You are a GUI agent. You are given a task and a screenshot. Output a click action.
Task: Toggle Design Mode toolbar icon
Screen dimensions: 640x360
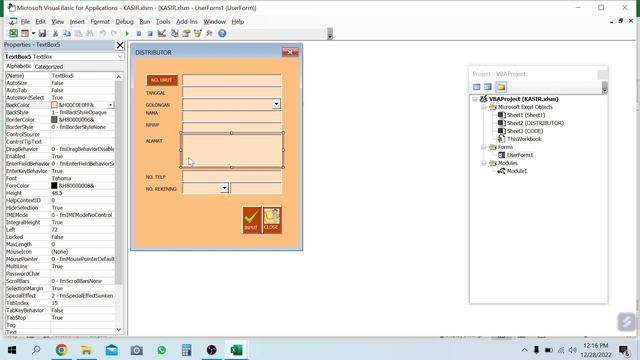(x=162, y=33)
